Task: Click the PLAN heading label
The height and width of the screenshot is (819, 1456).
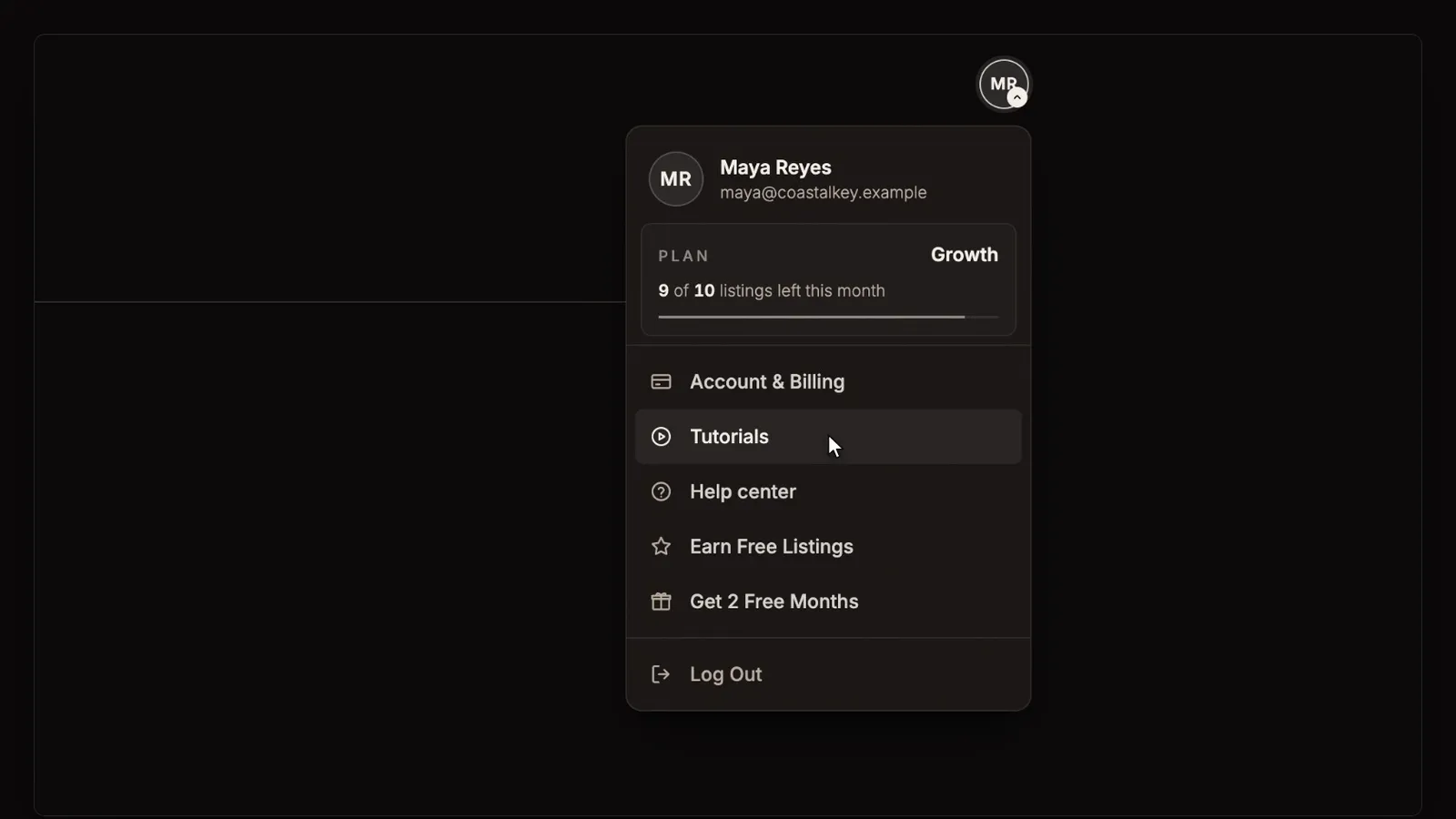Action: tap(683, 257)
